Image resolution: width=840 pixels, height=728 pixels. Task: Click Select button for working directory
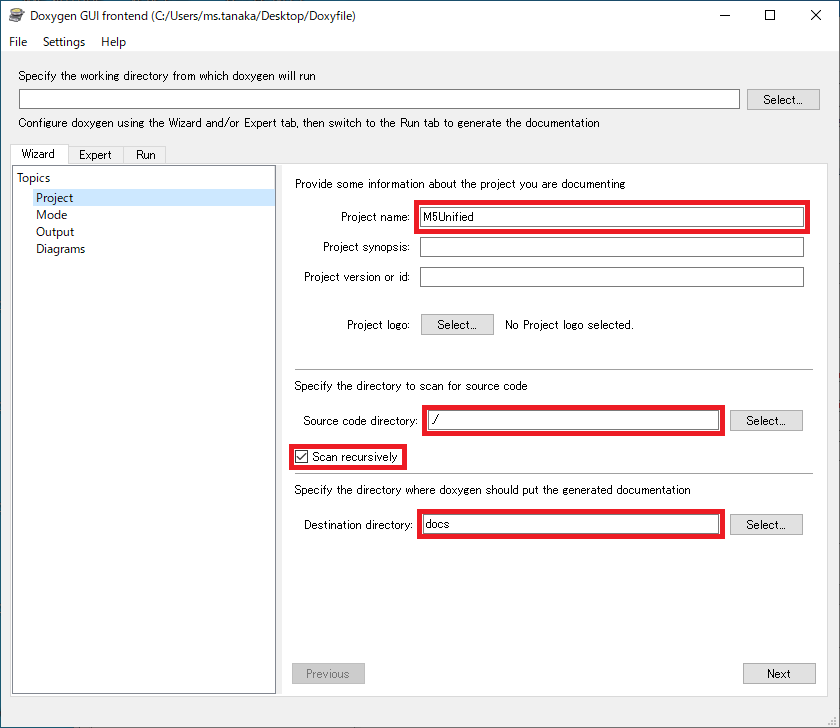click(783, 100)
